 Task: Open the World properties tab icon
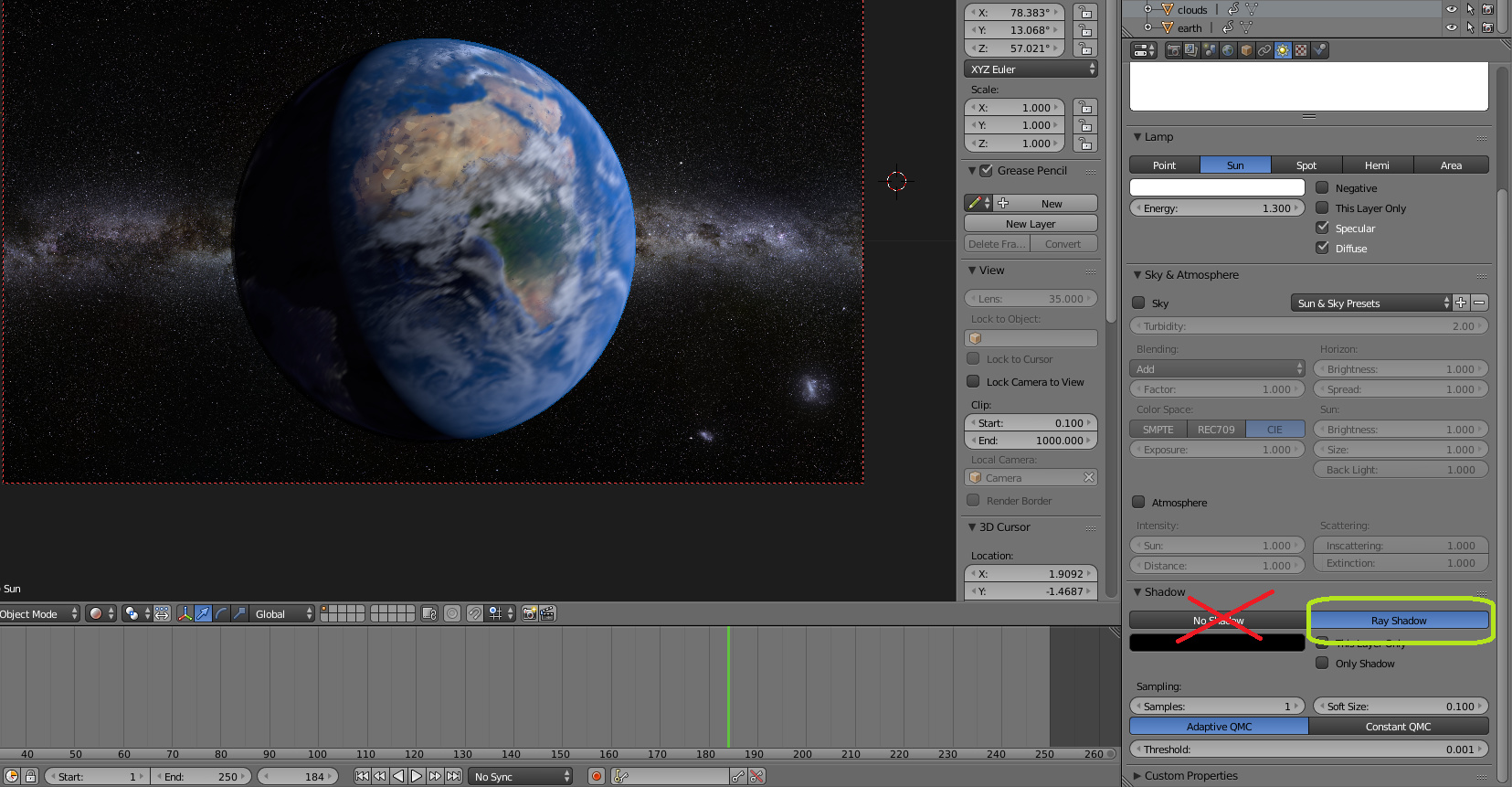tap(1228, 50)
